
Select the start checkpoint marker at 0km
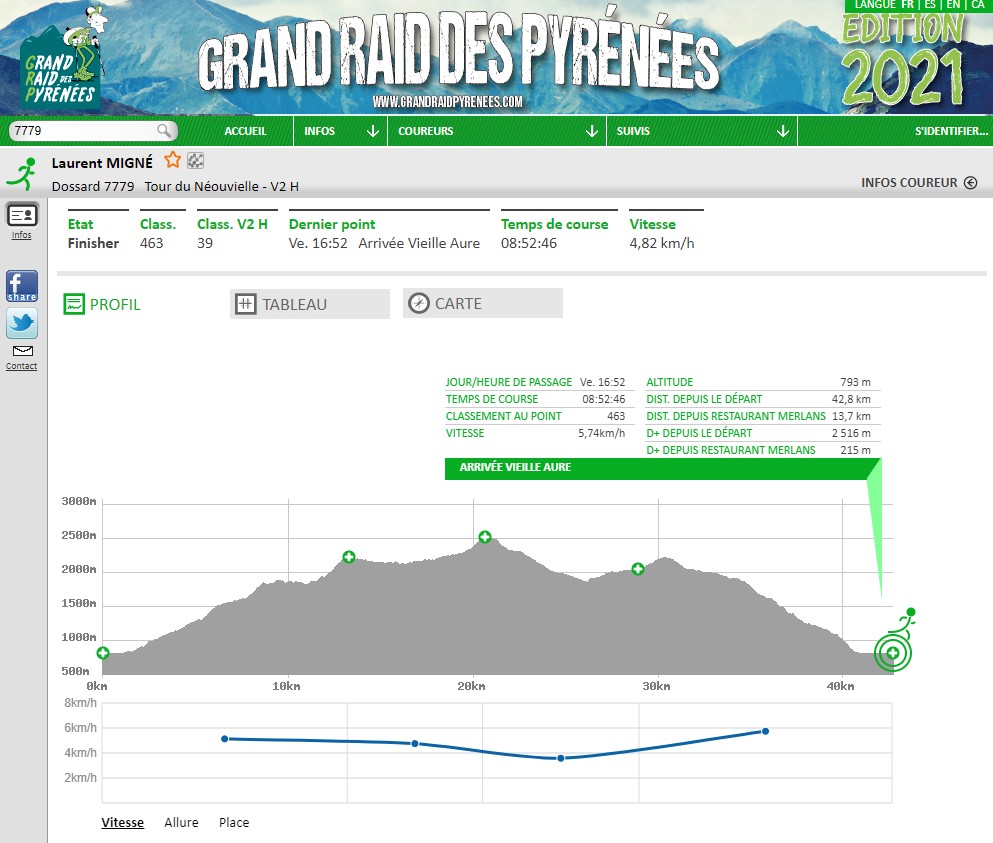103,653
